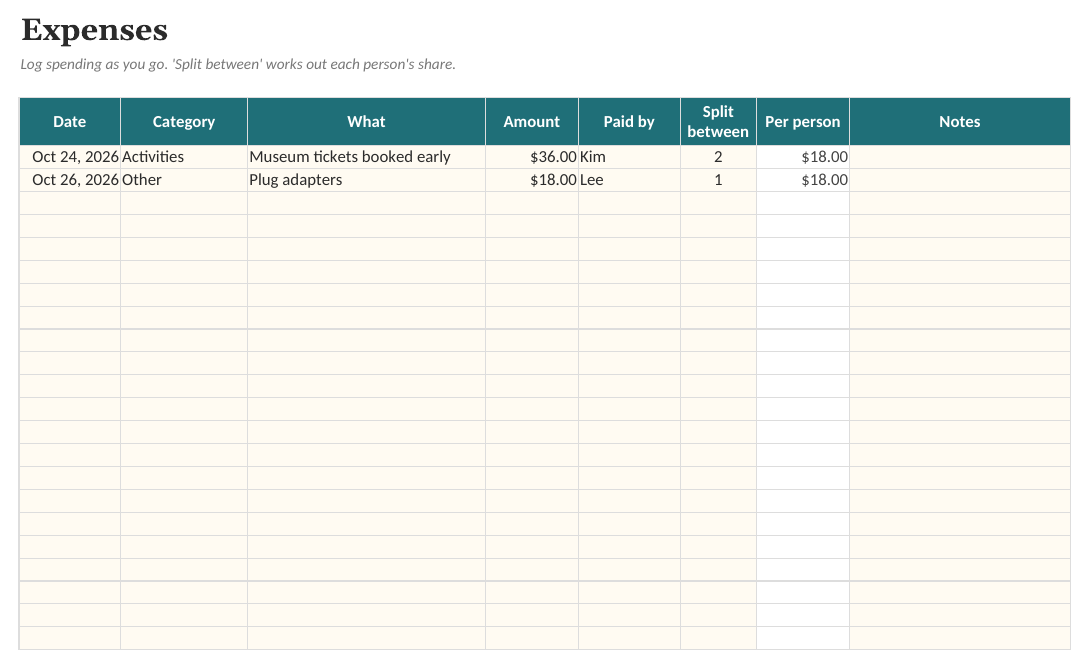Select the $36.00 amount cell
Image resolution: width=1089 pixels, height=668 pixels.
tap(532, 157)
